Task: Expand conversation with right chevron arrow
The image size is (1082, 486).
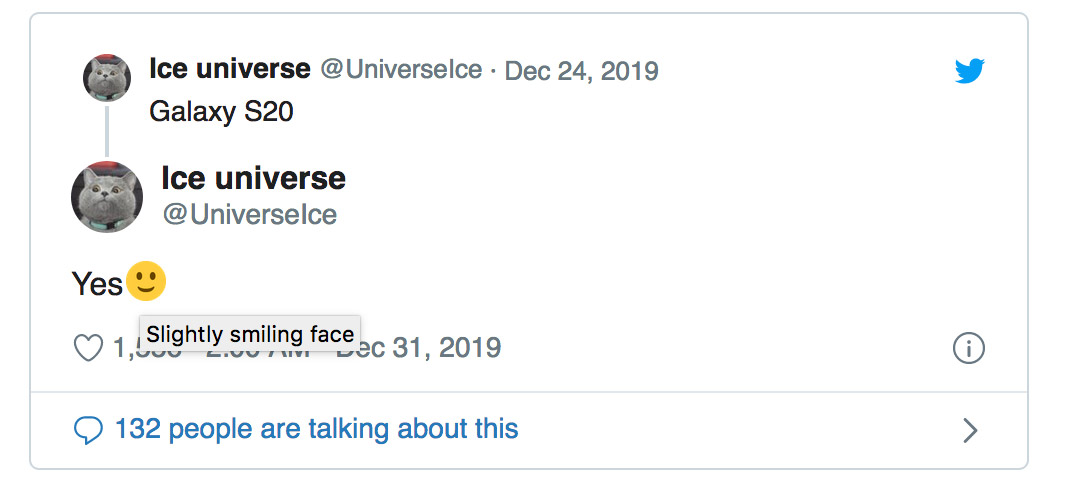Action: click(x=969, y=430)
